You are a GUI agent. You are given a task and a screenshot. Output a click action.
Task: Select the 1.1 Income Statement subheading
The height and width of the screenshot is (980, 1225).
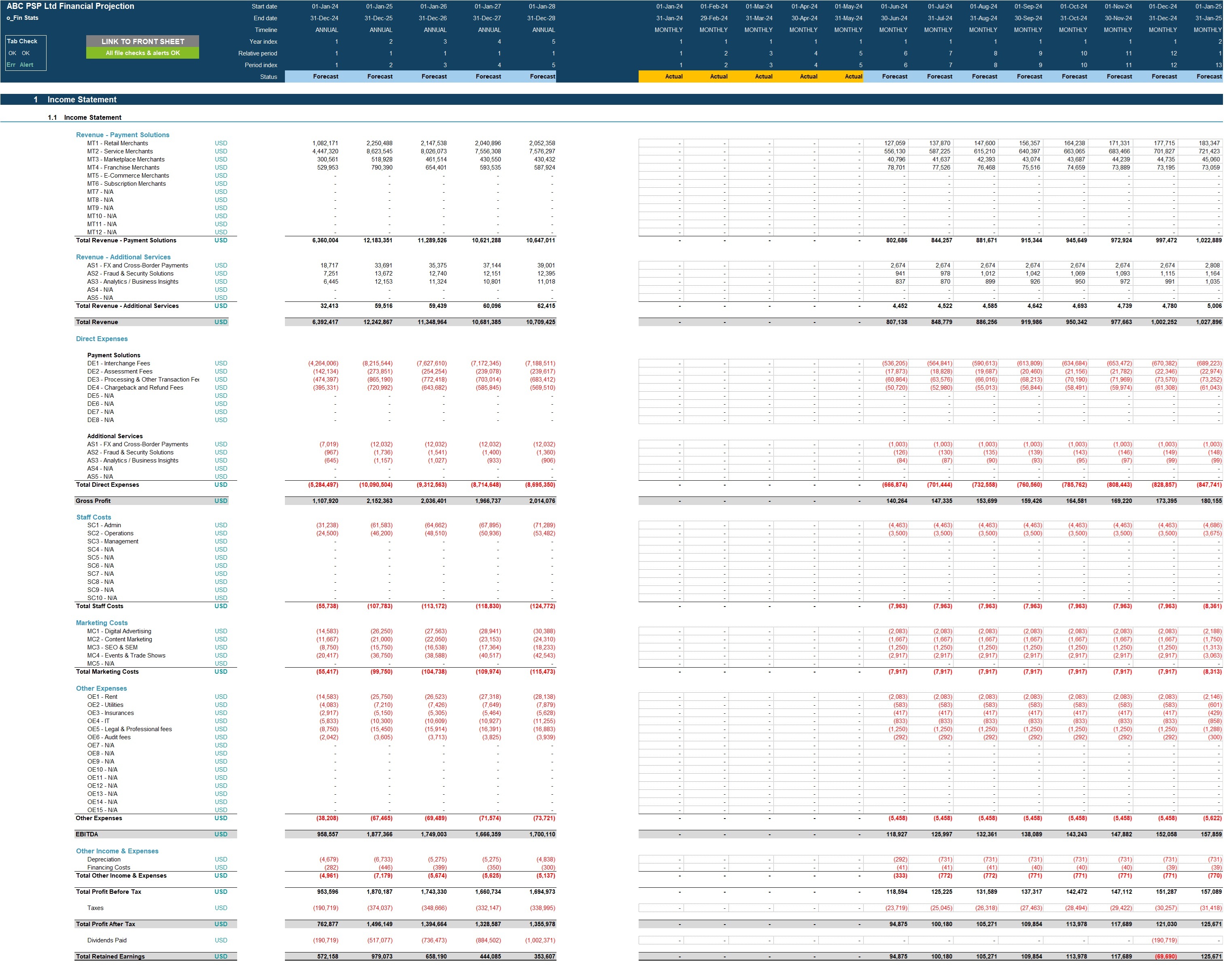[85, 118]
